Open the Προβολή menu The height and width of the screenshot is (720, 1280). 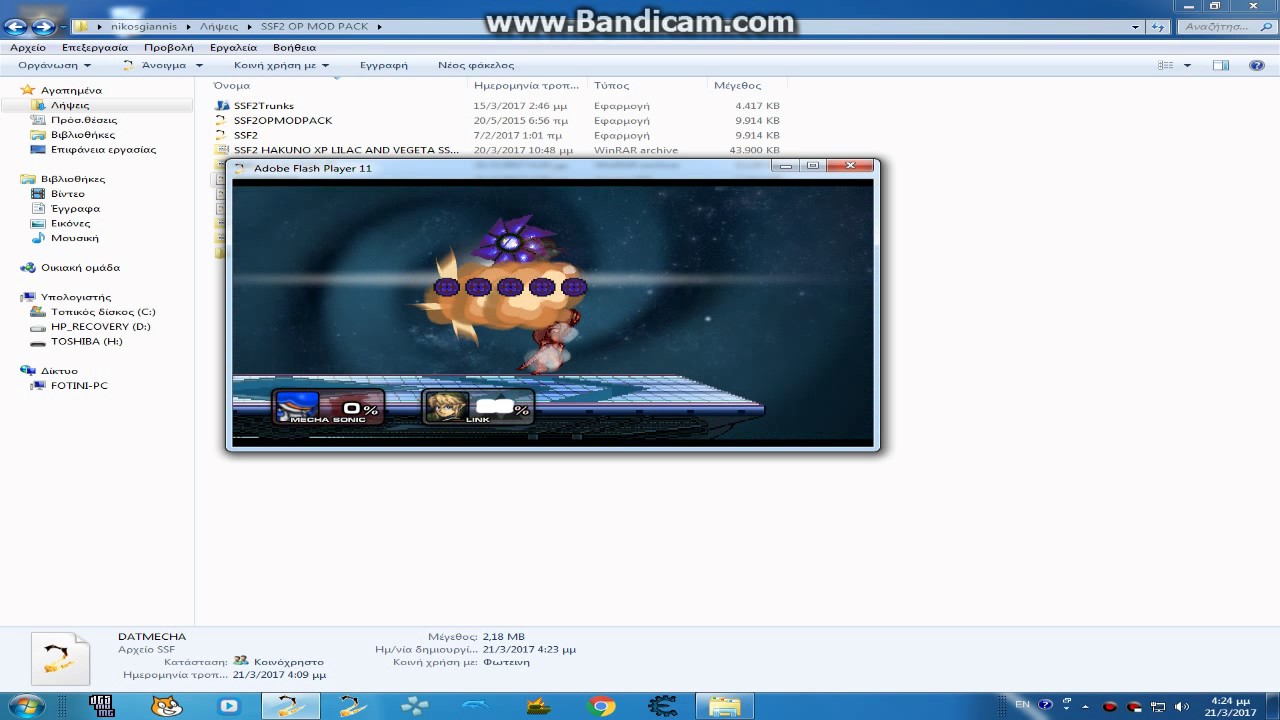pos(168,47)
